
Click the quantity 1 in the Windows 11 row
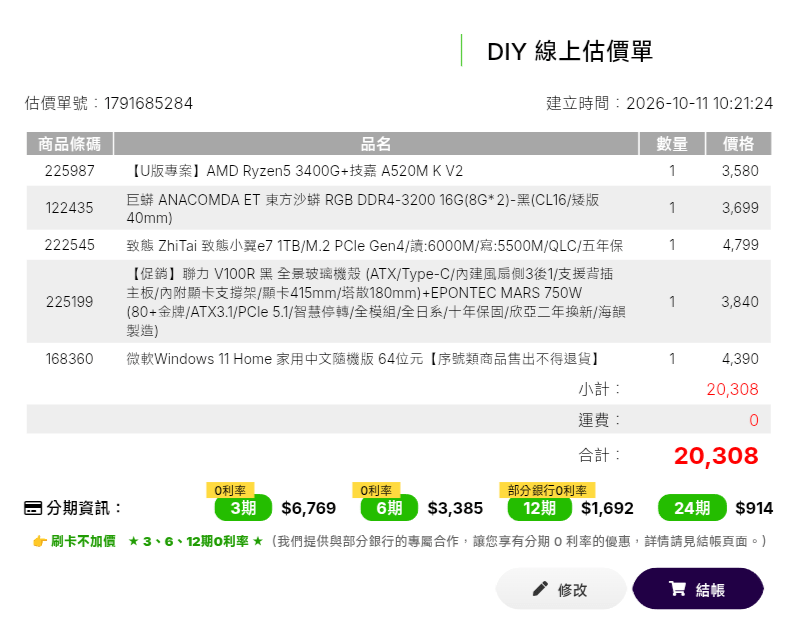click(672, 359)
